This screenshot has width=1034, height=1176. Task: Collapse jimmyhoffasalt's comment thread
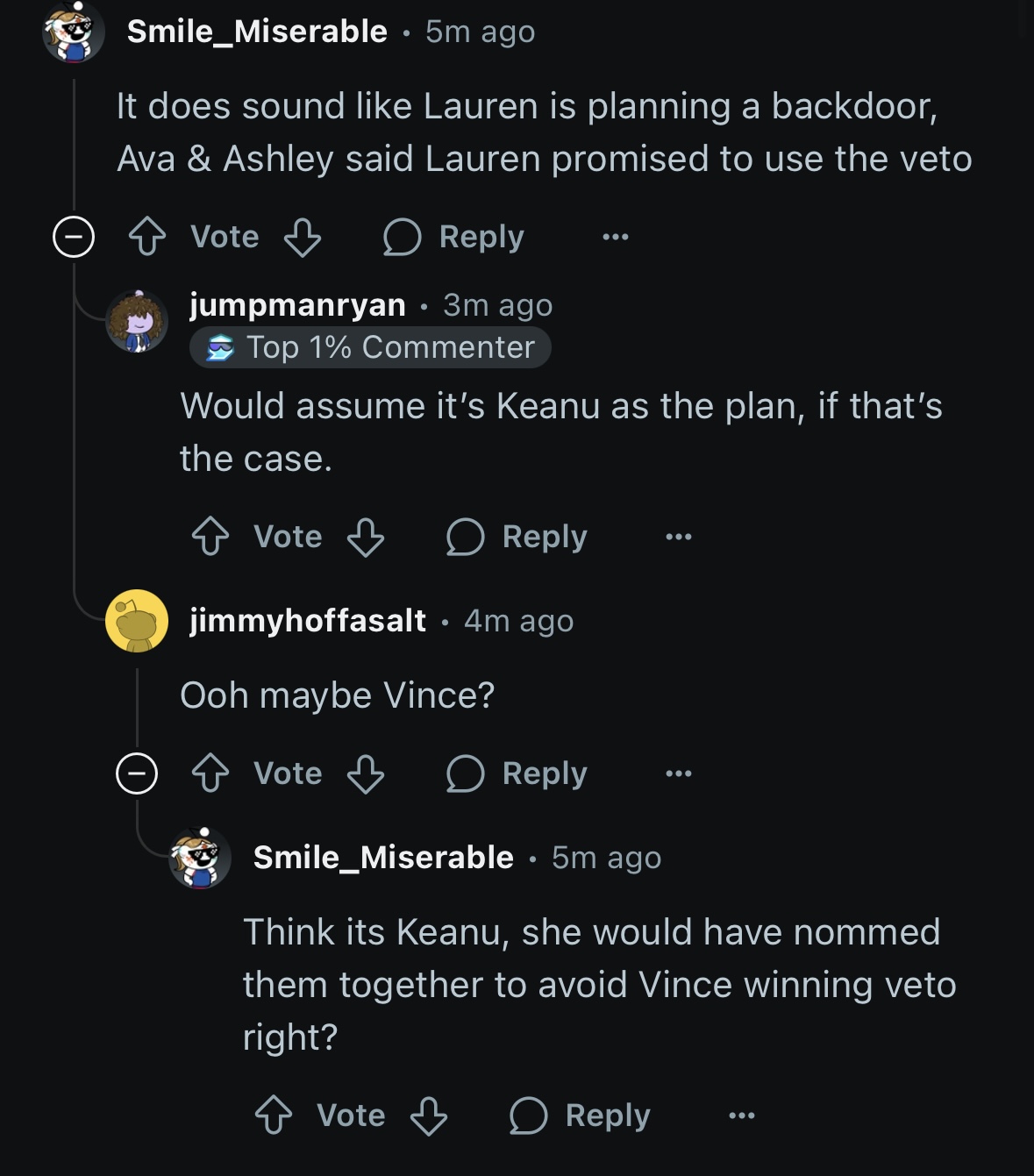137,773
